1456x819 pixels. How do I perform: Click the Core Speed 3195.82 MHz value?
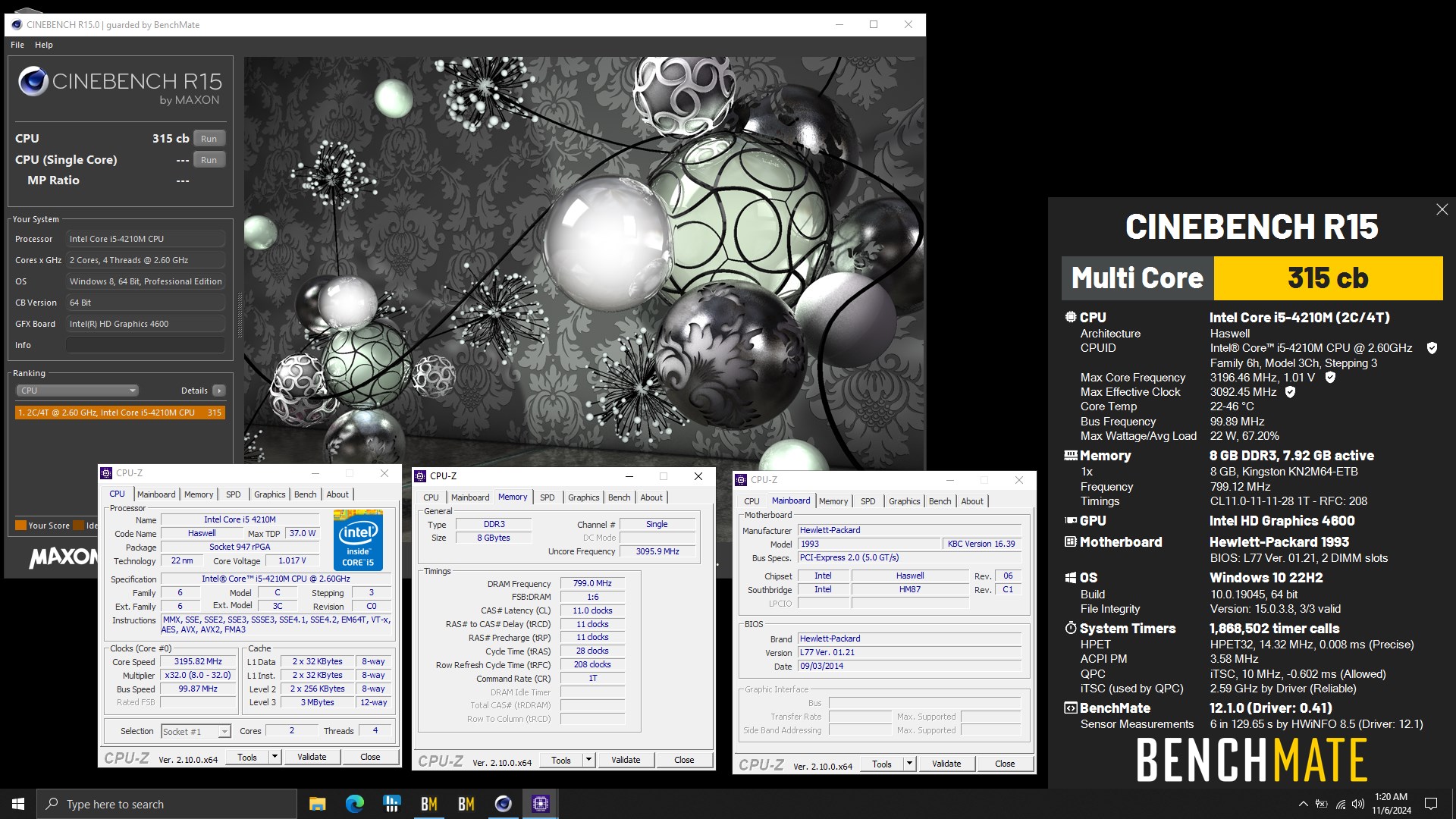pyautogui.click(x=198, y=662)
